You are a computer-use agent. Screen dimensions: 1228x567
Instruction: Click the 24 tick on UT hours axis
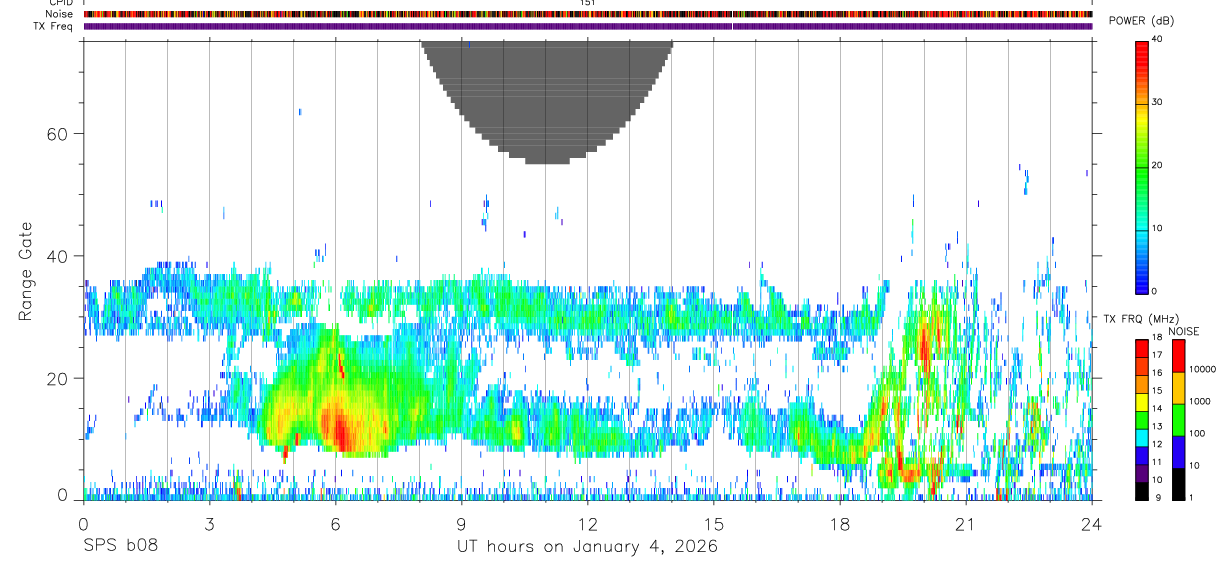pyautogui.click(x=1092, y=526)
